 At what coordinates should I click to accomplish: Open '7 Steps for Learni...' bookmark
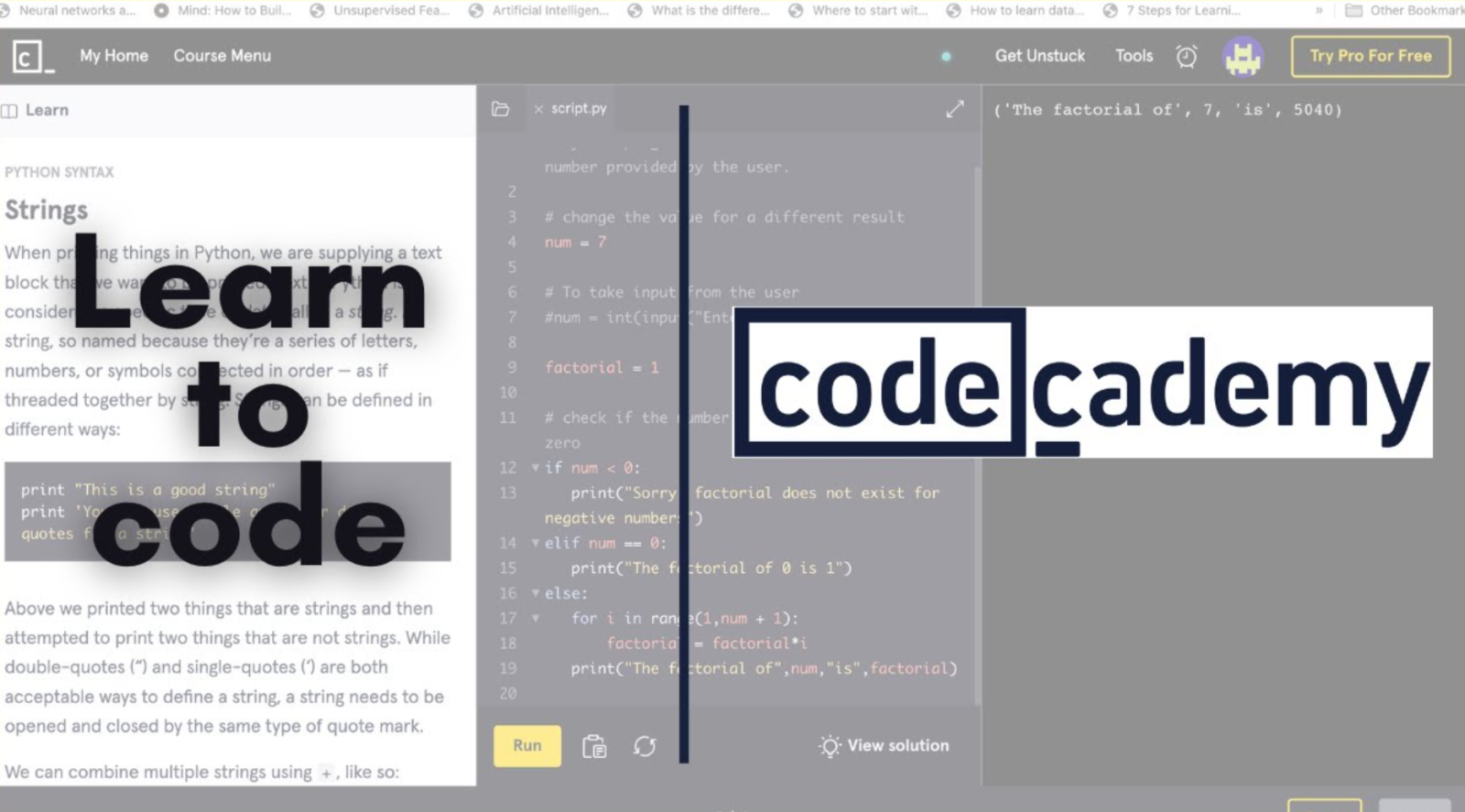click(1173, 10)
